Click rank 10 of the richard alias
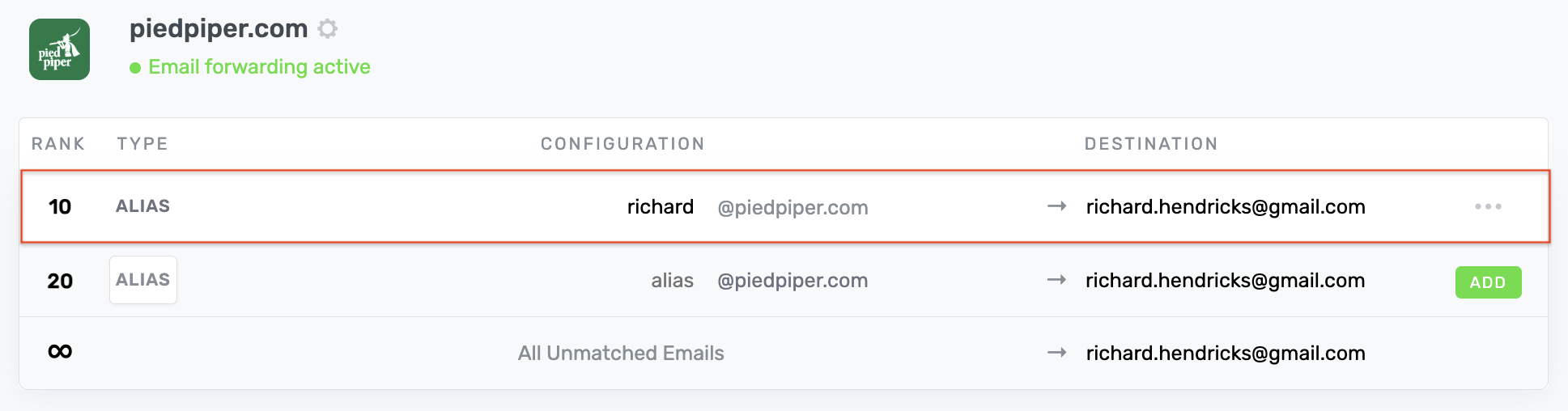 click(60, 207)
